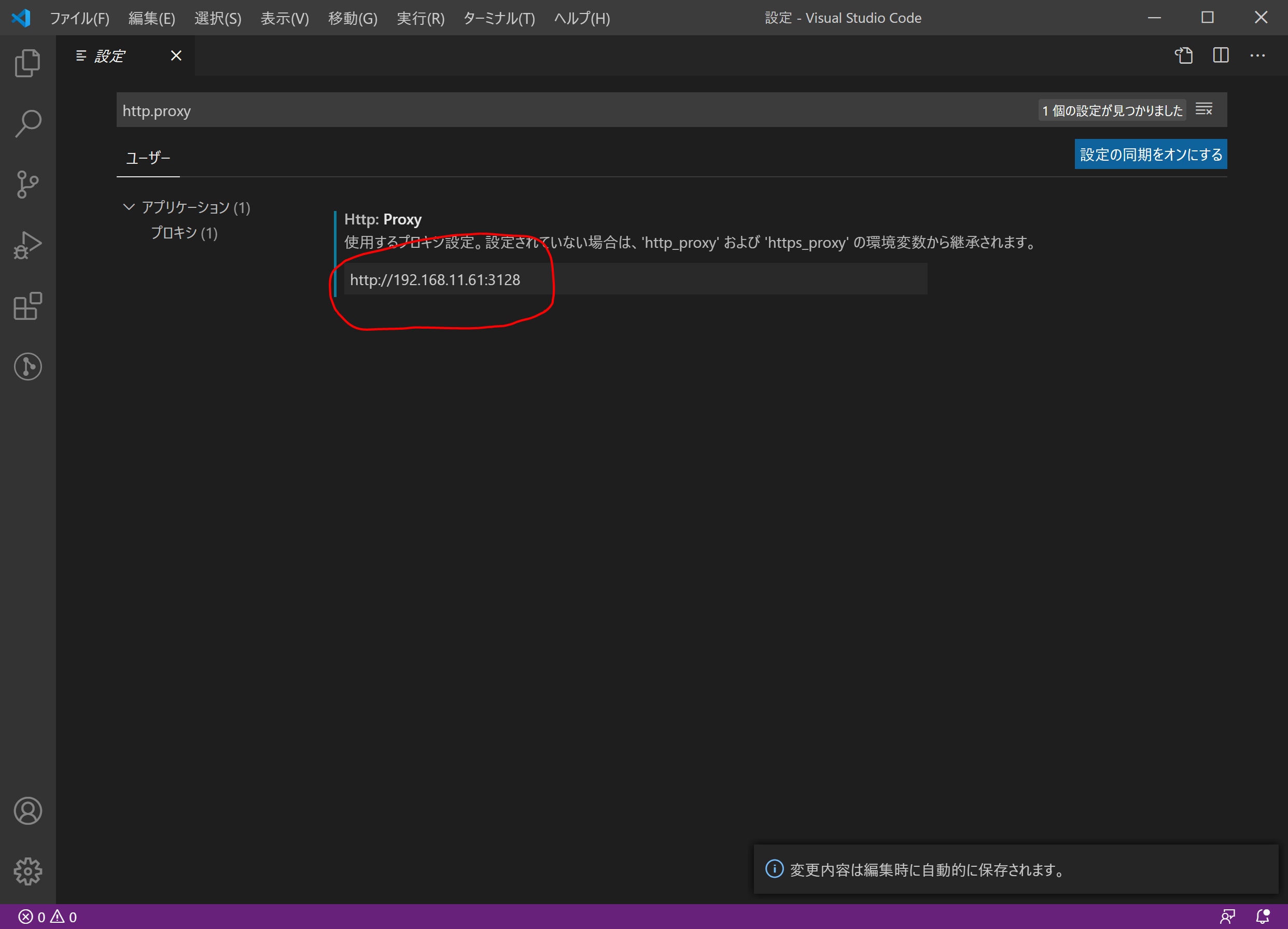Split the editor to the right
1288x929 pixels.
(1221, 55)
